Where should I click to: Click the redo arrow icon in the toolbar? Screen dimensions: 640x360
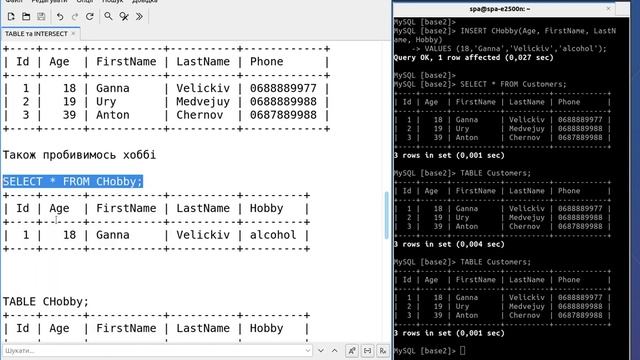tap(75, 16)
